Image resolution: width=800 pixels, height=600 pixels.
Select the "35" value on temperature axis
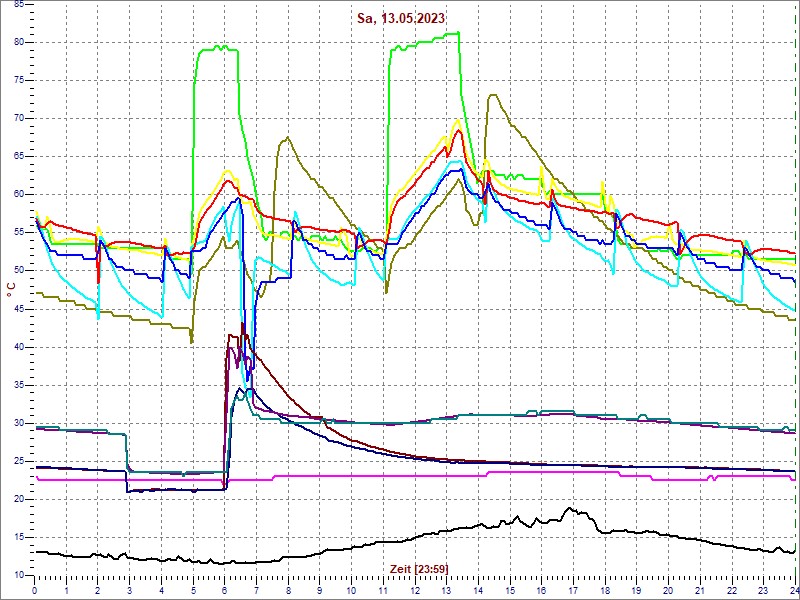click(x=19, y=385)
